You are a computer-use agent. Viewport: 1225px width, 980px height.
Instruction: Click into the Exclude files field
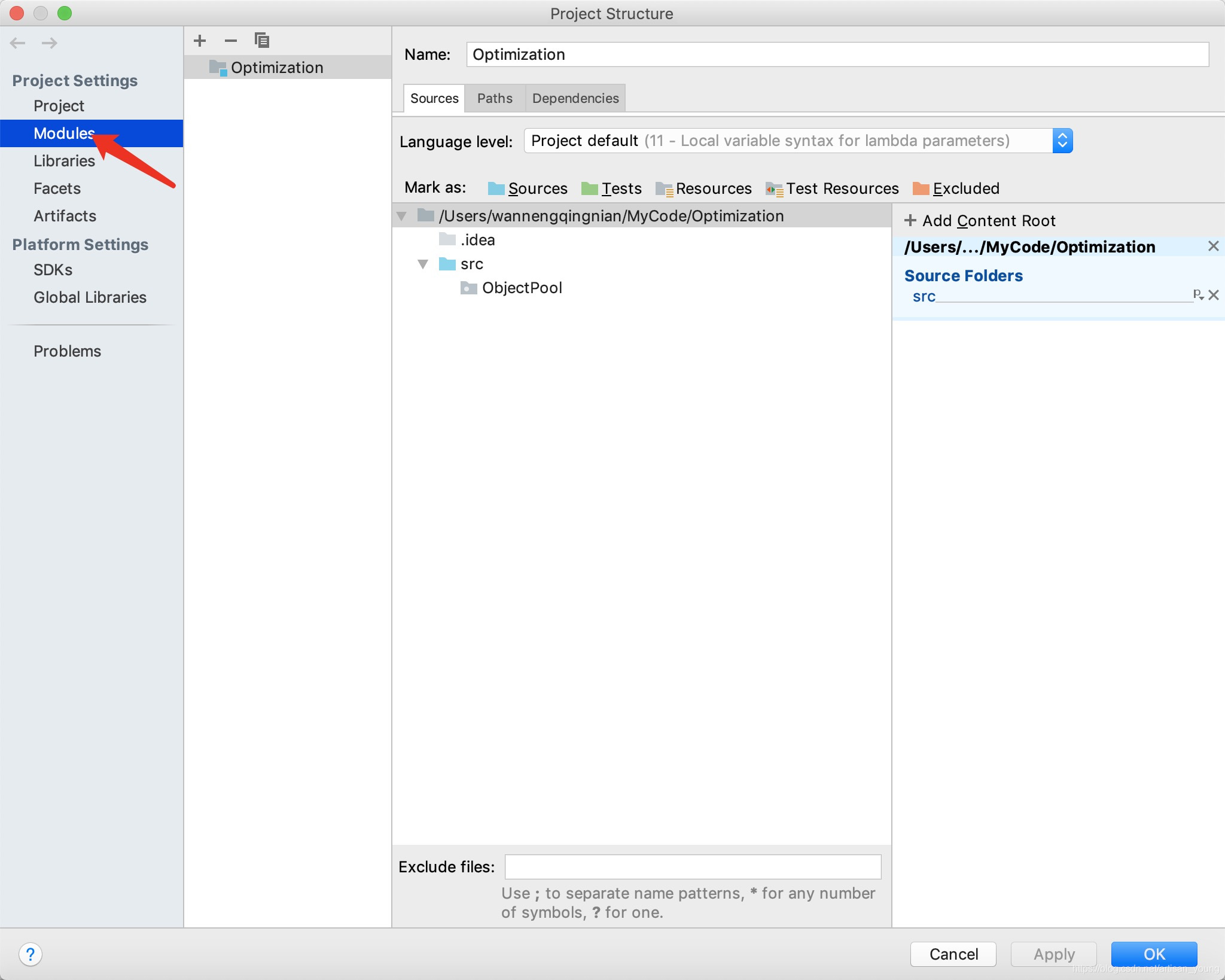pyautogui.click(x=693, y=867)
